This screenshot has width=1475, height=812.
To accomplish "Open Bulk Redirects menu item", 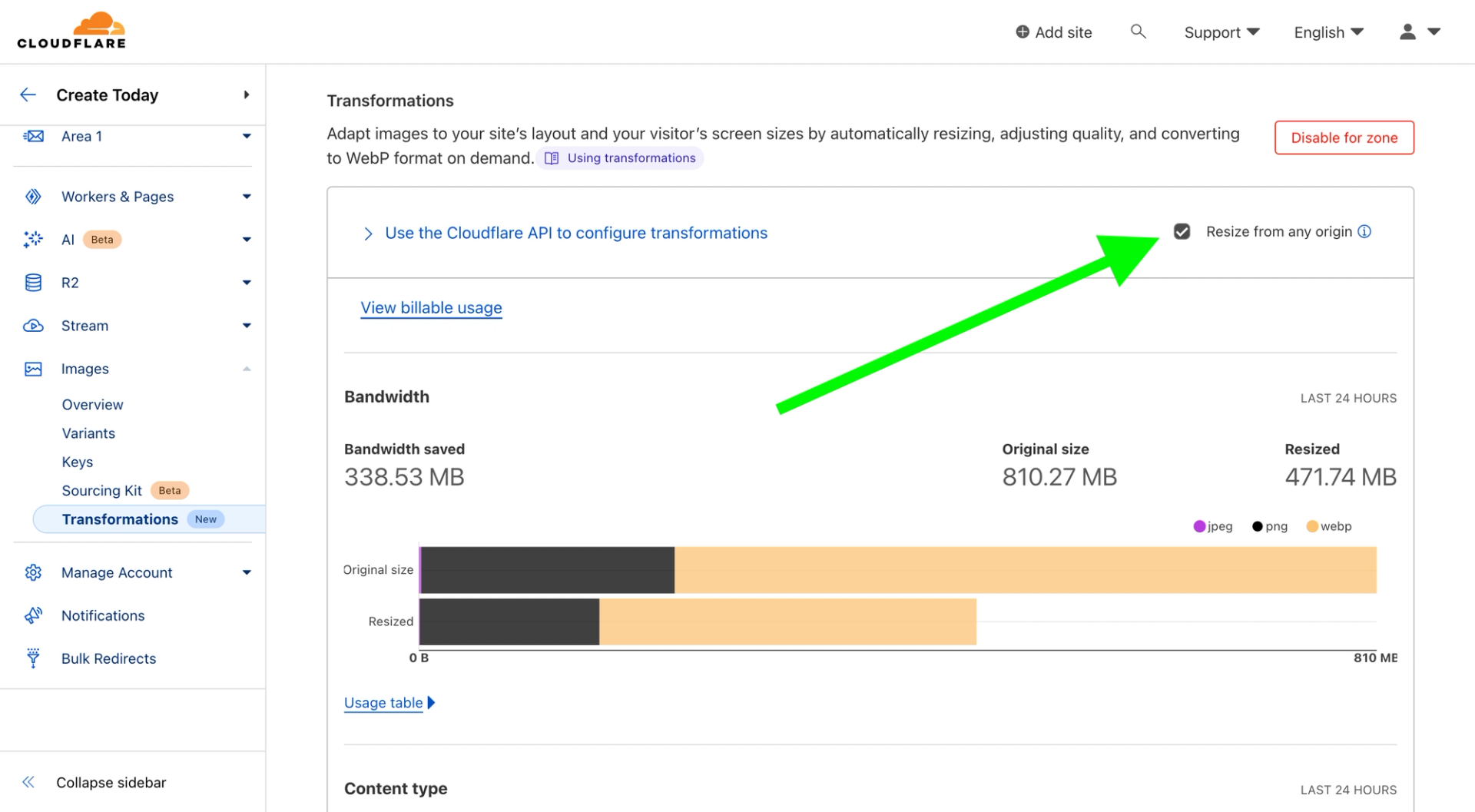I will 108,658.
